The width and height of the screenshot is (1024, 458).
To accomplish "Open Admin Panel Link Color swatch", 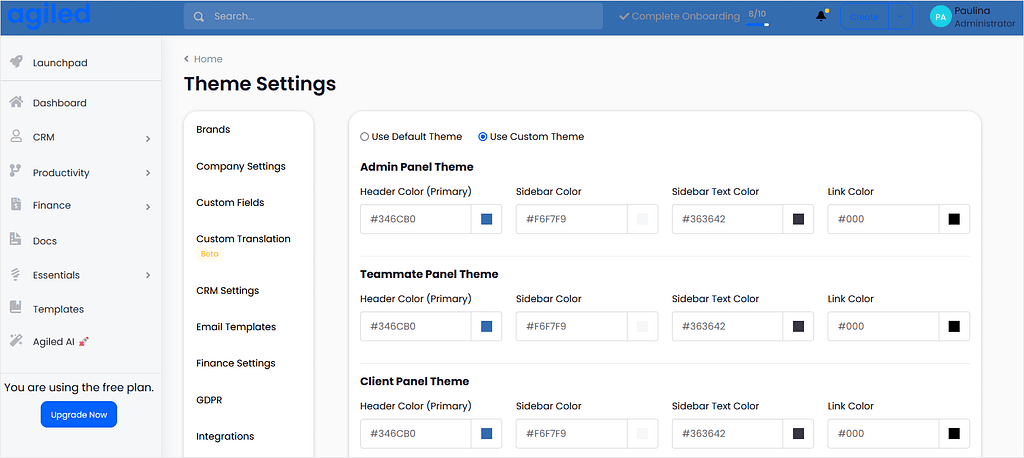I will [954, 219].
